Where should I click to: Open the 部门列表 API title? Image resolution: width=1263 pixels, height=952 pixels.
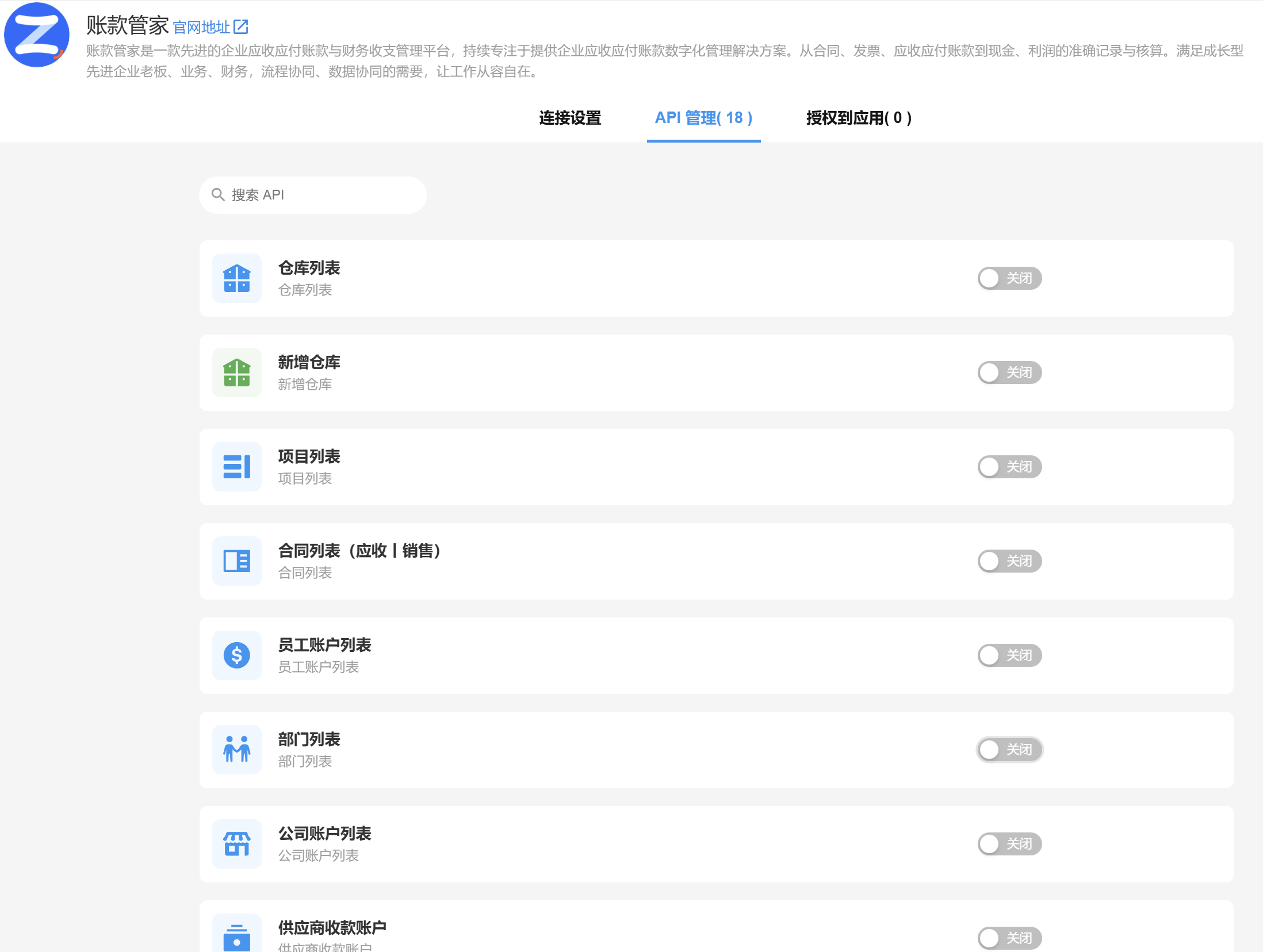coord(309,739)
